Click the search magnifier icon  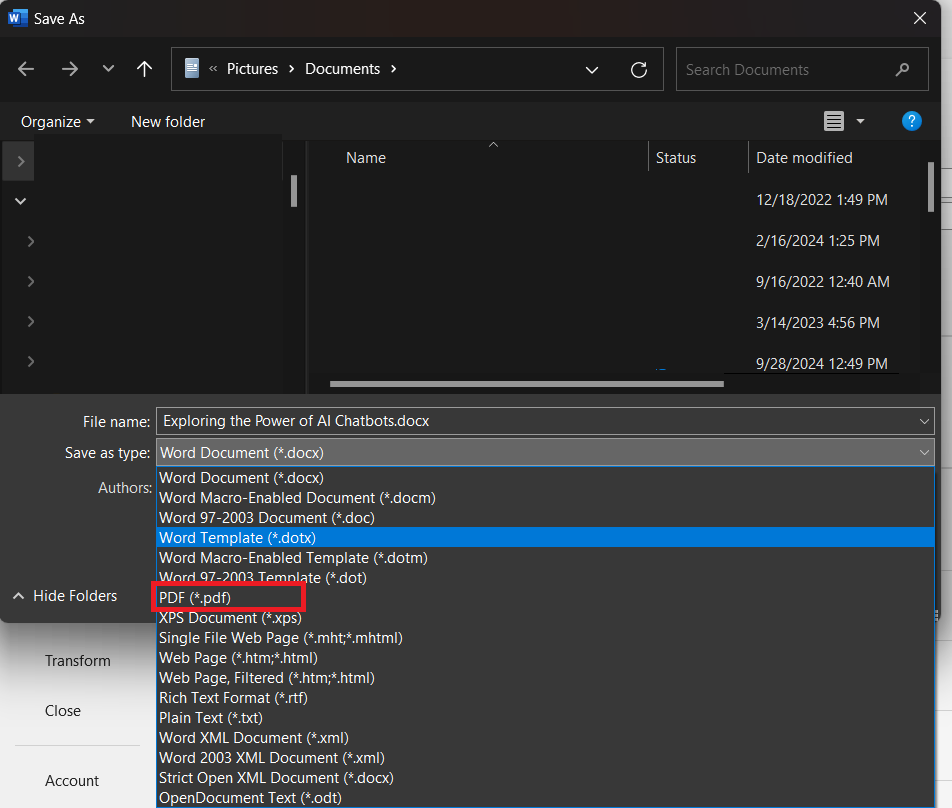pyautogui.click(x=903, y=70)
